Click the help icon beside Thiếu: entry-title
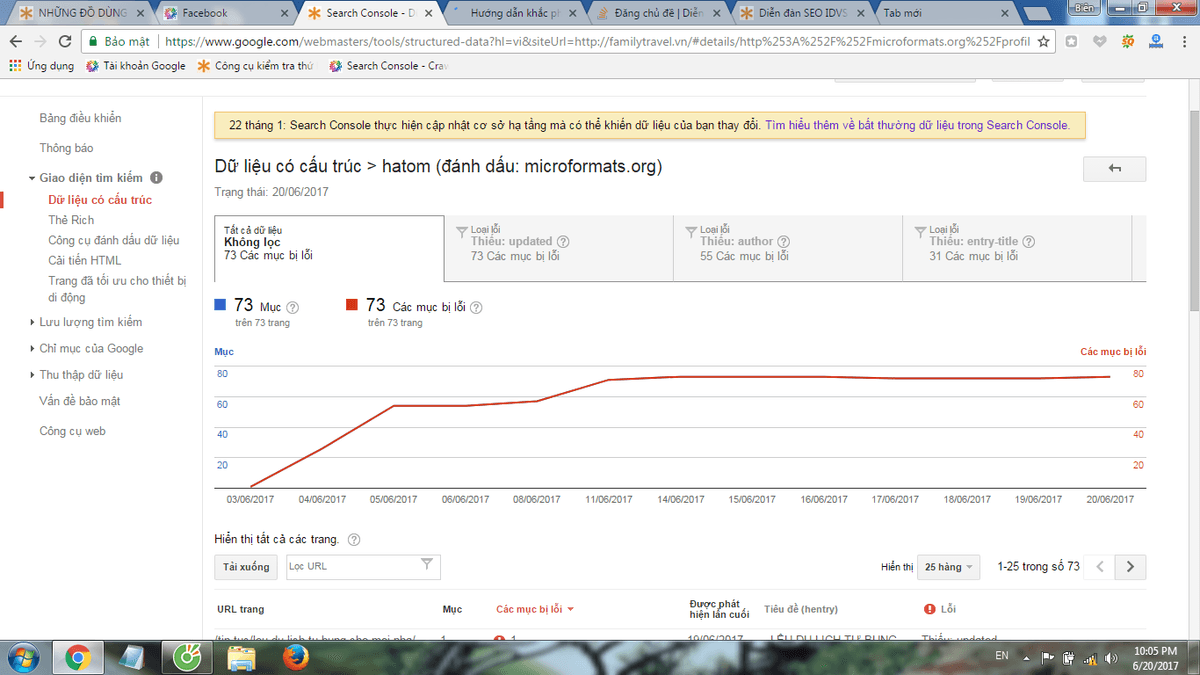The image size is (1200, 675). [x=1029, y=242]
